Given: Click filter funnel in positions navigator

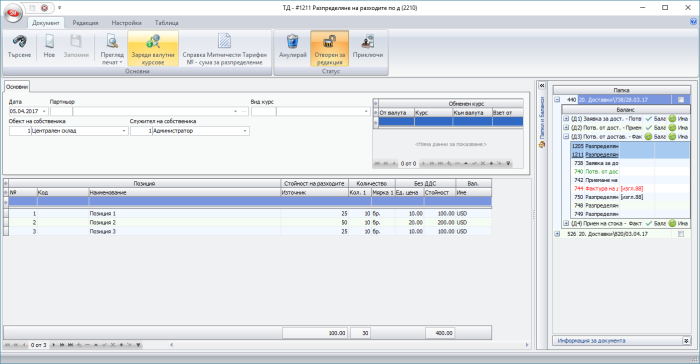Looking at the screenshot, I should click(138, 345).
